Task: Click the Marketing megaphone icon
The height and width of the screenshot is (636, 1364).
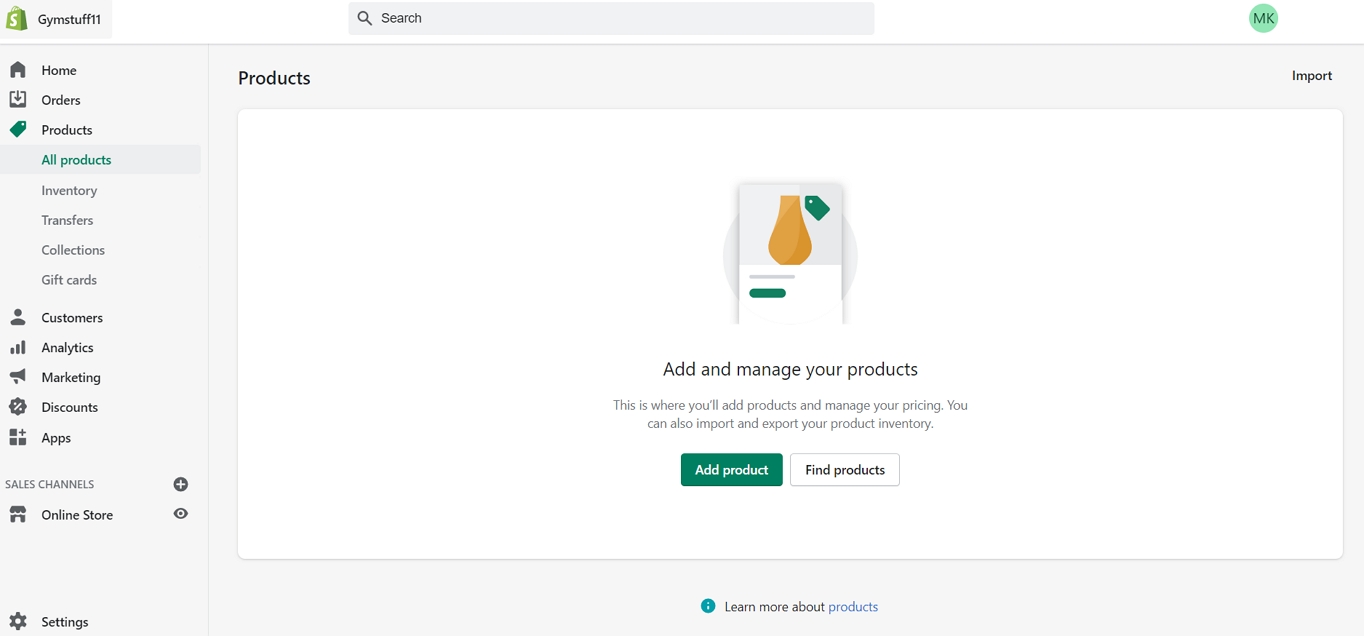Action: 18,377
